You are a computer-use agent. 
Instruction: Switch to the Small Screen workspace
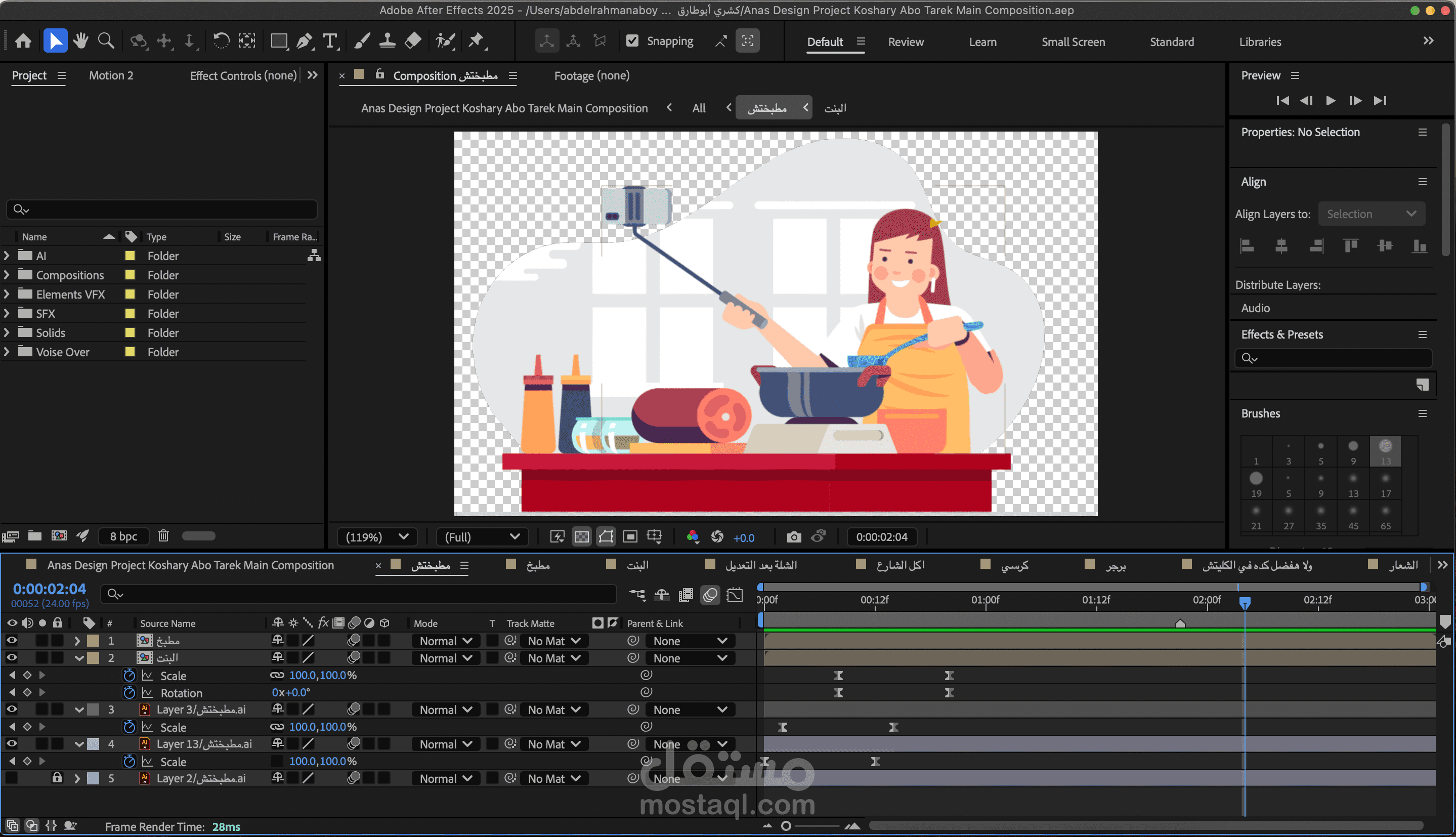coord(1073,42)
